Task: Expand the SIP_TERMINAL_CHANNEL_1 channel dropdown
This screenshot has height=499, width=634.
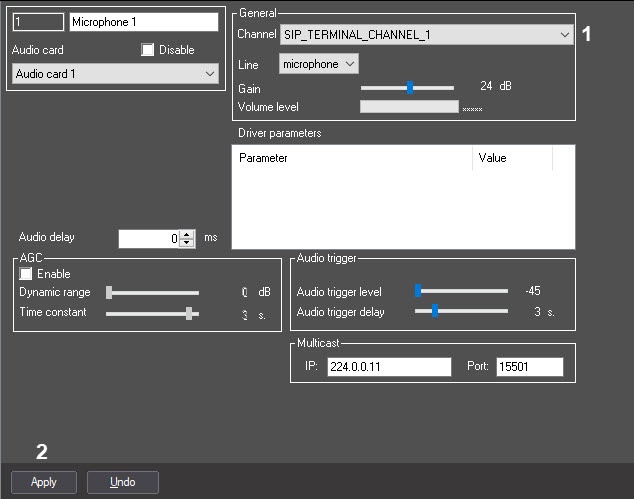Action: (427, 34)
